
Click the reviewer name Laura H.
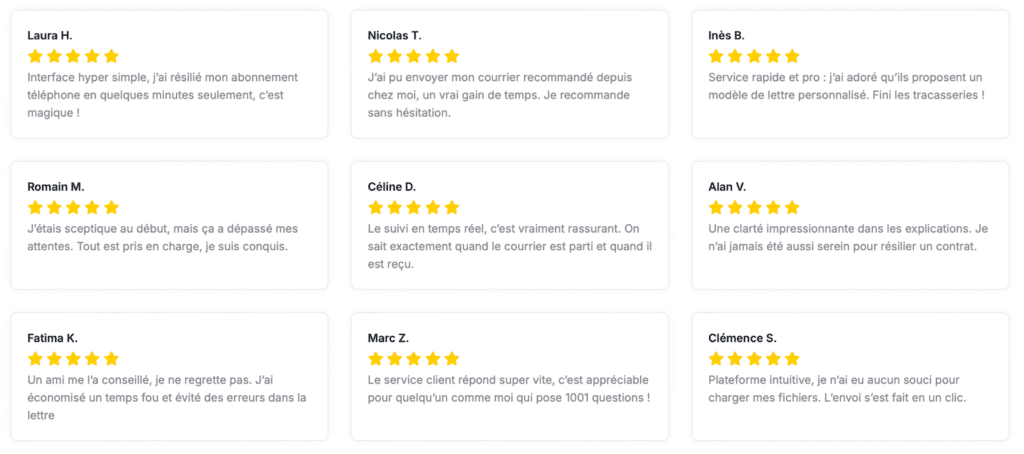click(x=50, y=36)
